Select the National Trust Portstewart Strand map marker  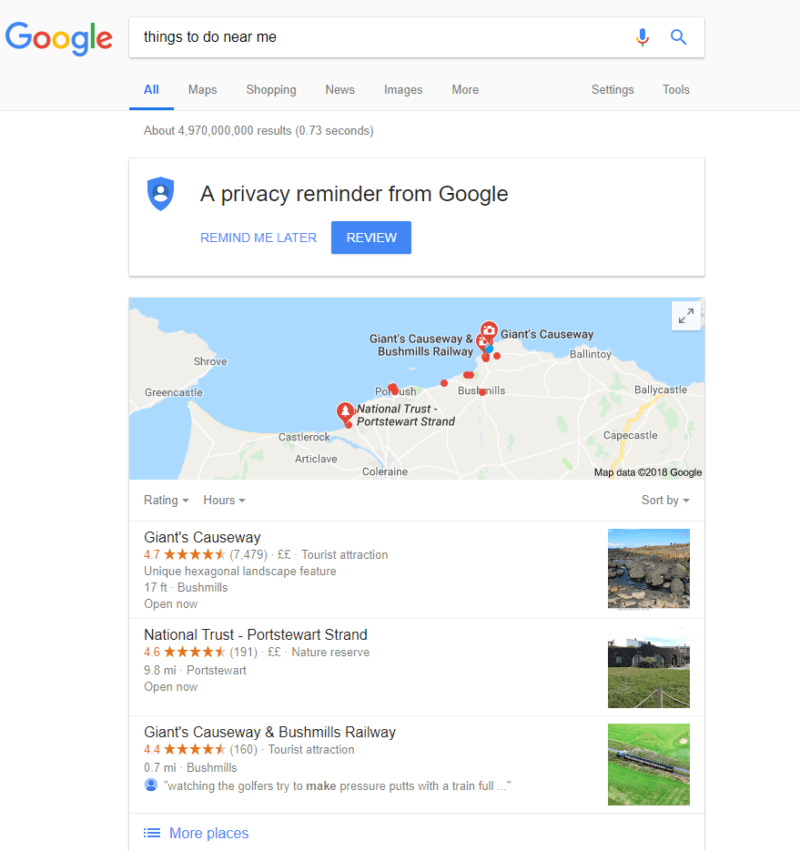(x=345, y=411)
